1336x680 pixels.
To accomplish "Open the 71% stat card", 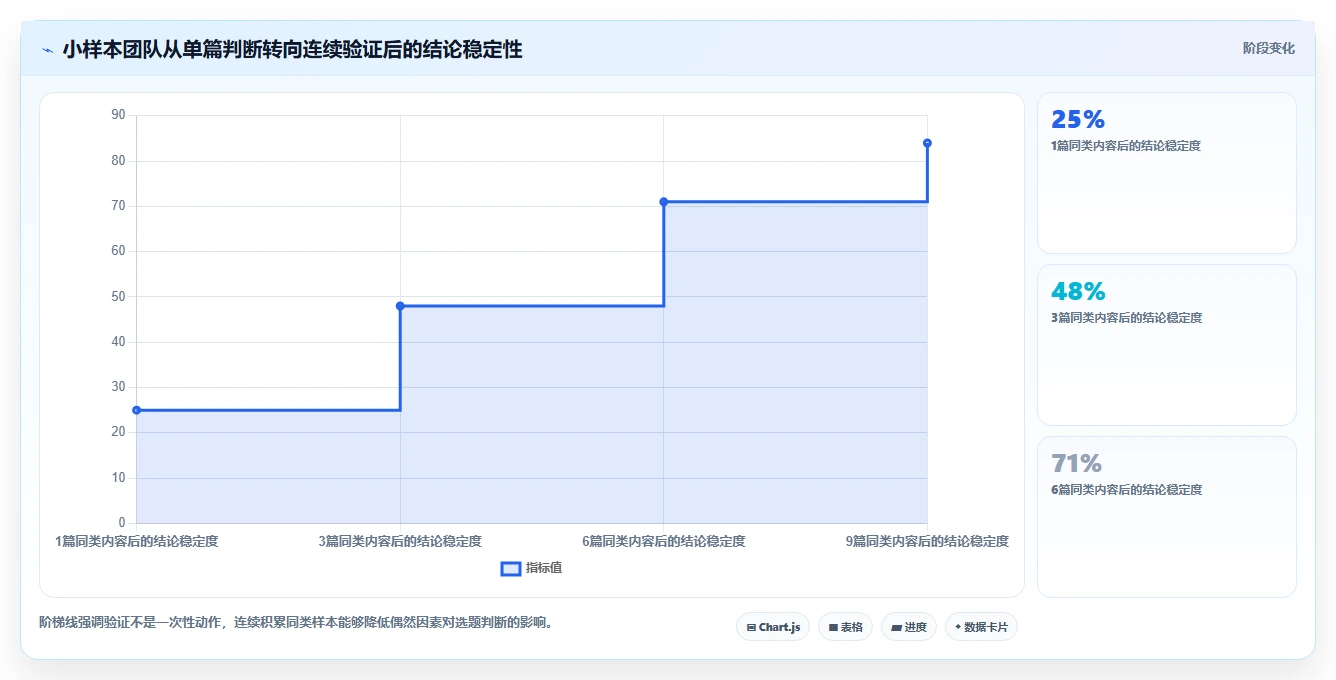I will (1166, 517).
